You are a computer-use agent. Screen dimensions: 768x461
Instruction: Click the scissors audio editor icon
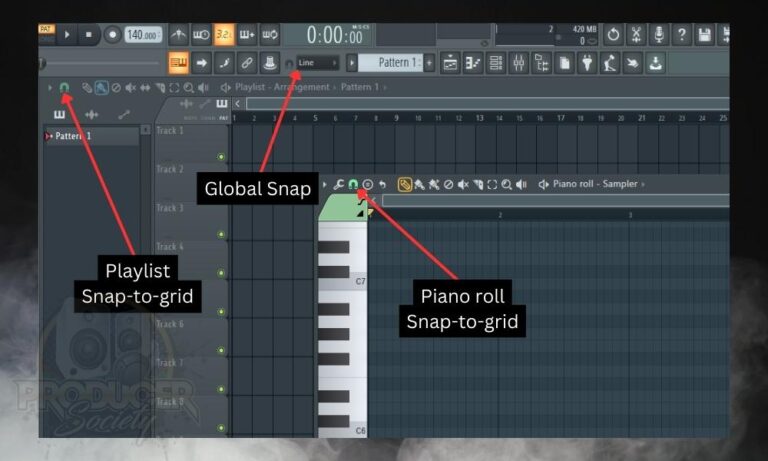[x=636, y=35]
